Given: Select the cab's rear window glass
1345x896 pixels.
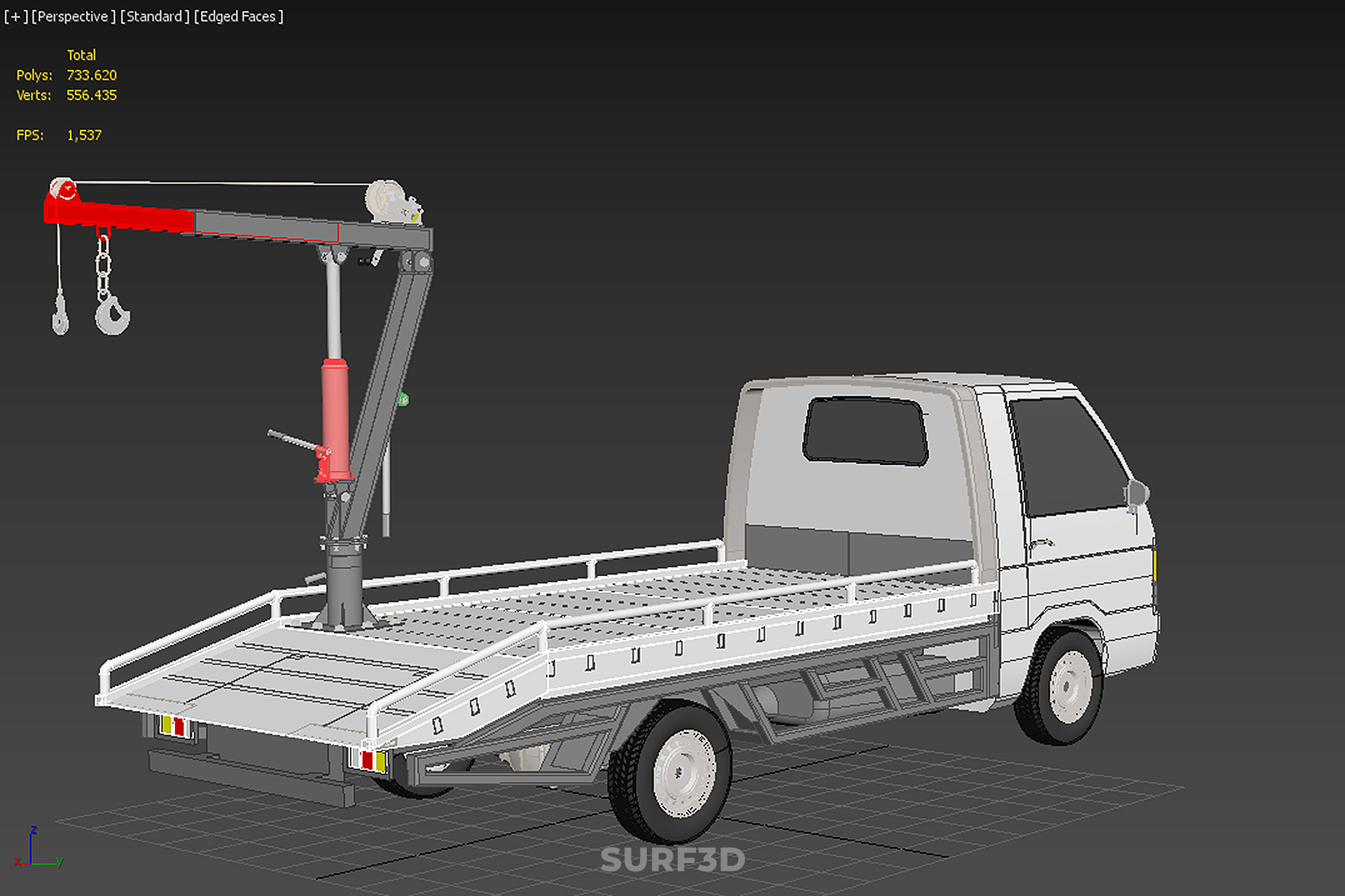Looking at the screenshot, I should 866,430.
